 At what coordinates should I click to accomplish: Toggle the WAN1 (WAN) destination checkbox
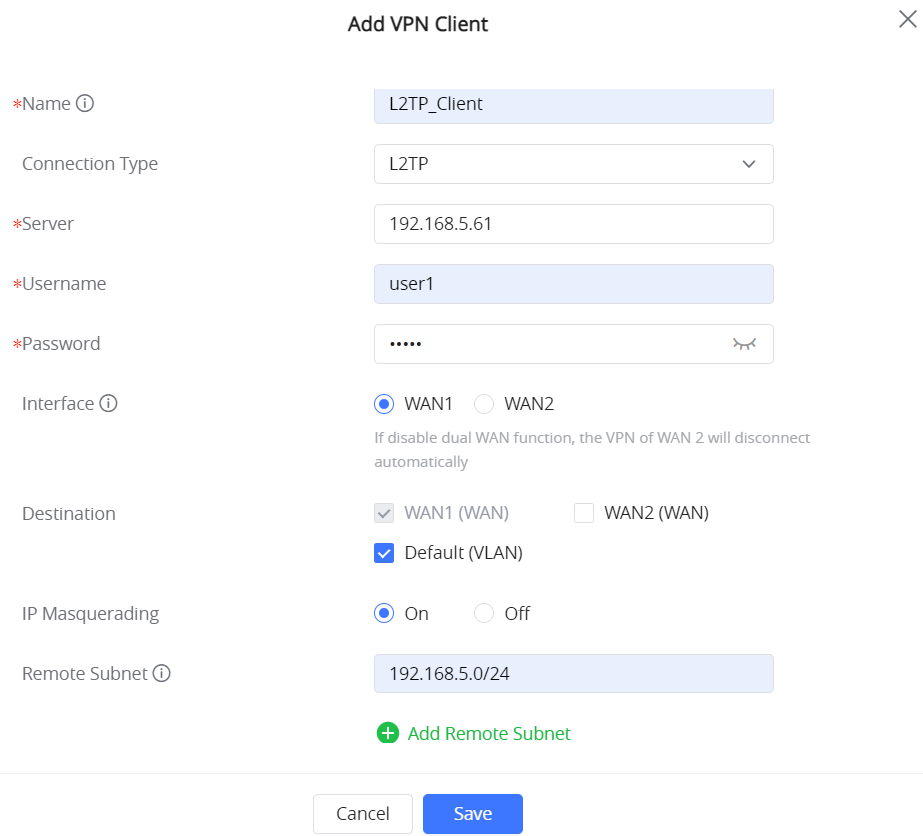(384, 513)
